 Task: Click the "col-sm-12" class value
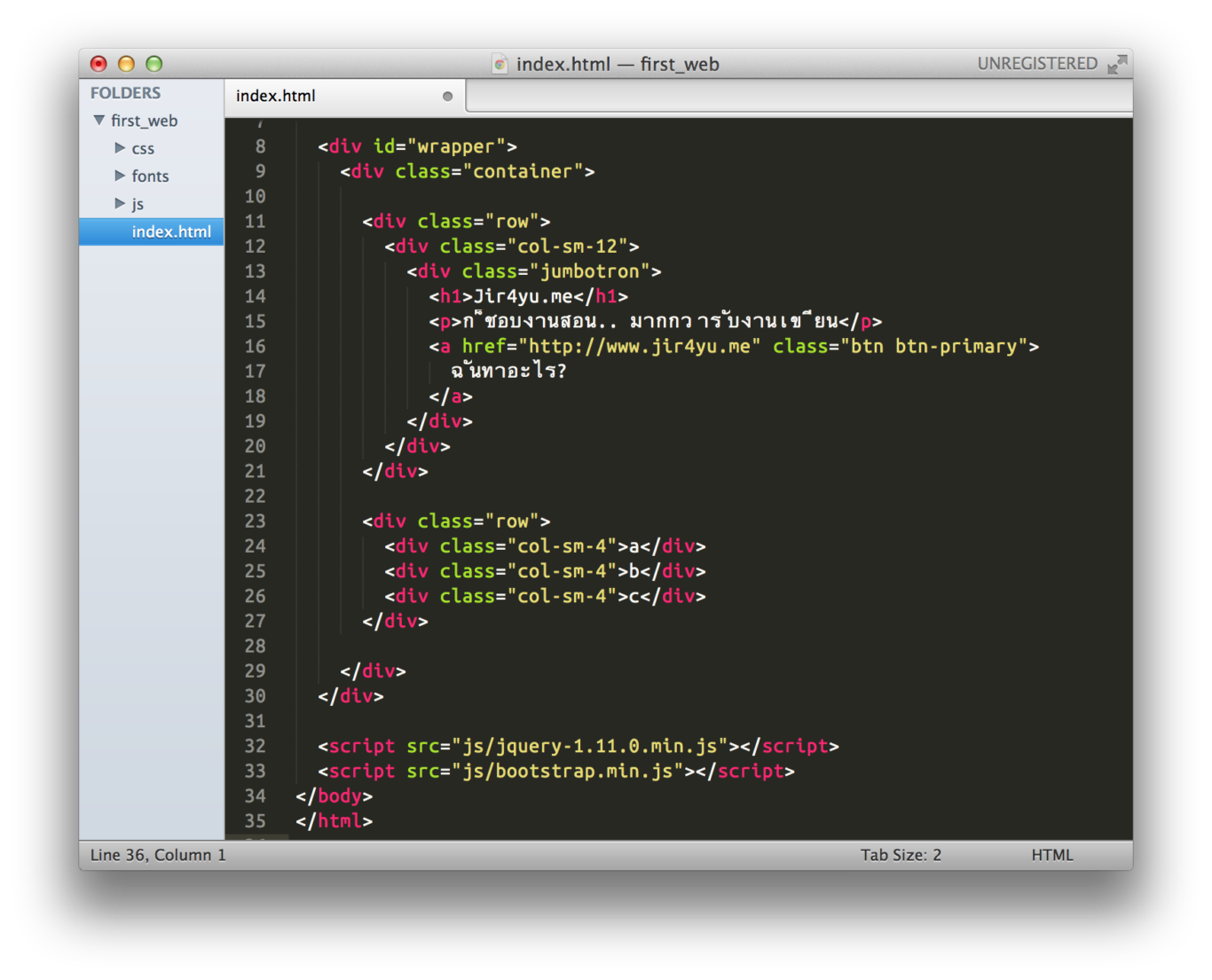[x=567, y=247]
